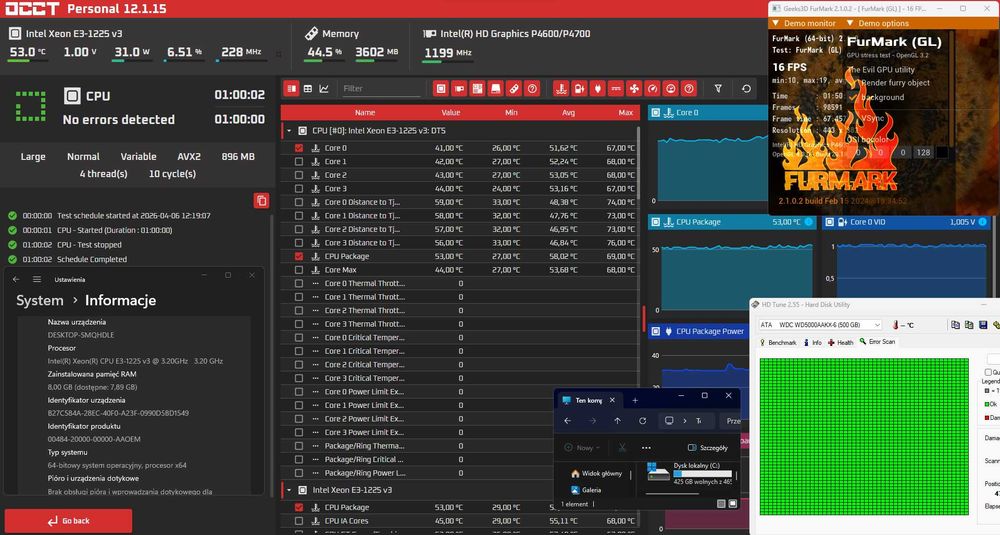Open the Explorer Nowy dropdown
Viewport: 1000px width, 535px height.
coord(582,448)
